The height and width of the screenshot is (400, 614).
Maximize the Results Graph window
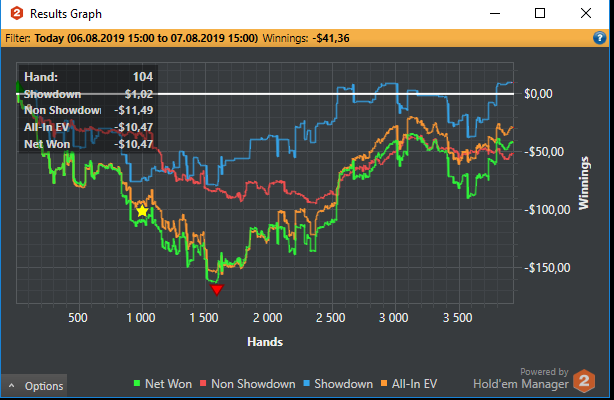click(x=540, y=13)
